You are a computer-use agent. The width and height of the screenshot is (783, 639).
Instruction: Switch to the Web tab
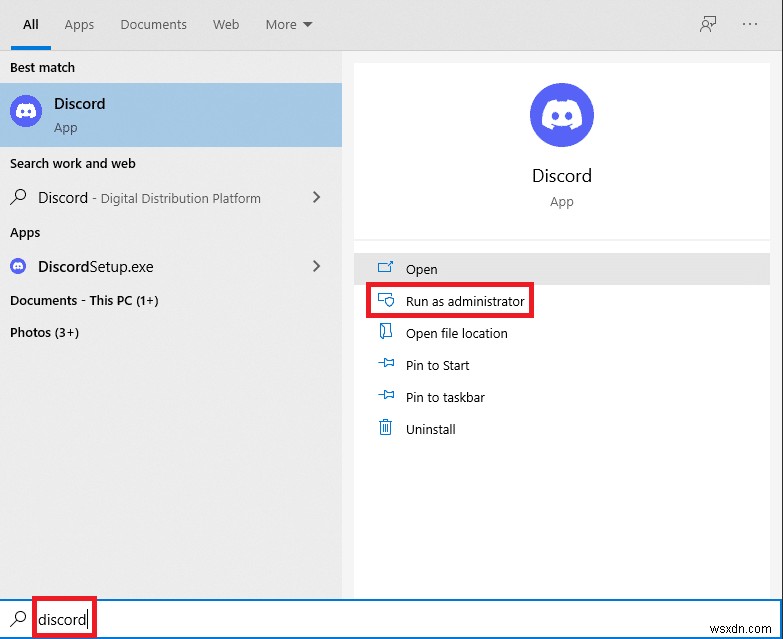[226, 24]
